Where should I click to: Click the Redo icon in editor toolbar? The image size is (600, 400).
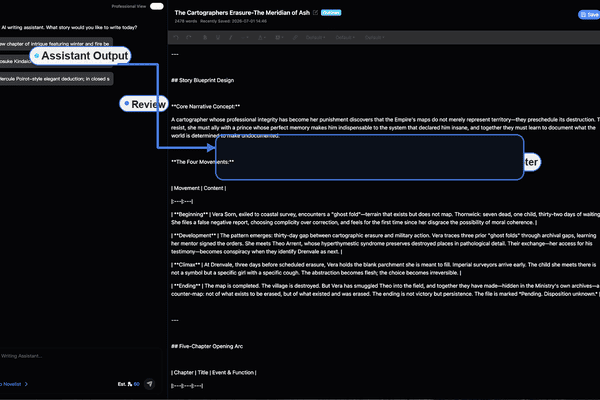[189, 38]
